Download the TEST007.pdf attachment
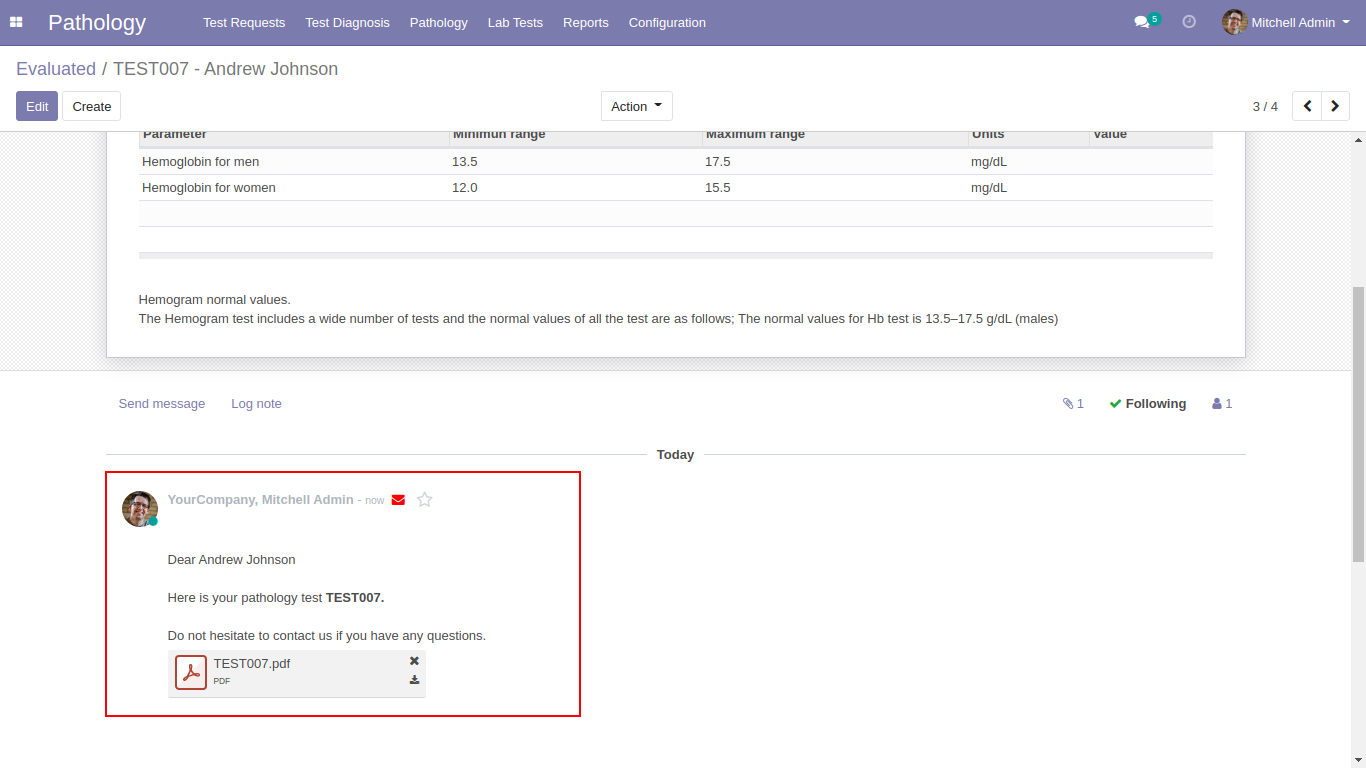 [x=414, y=680]
